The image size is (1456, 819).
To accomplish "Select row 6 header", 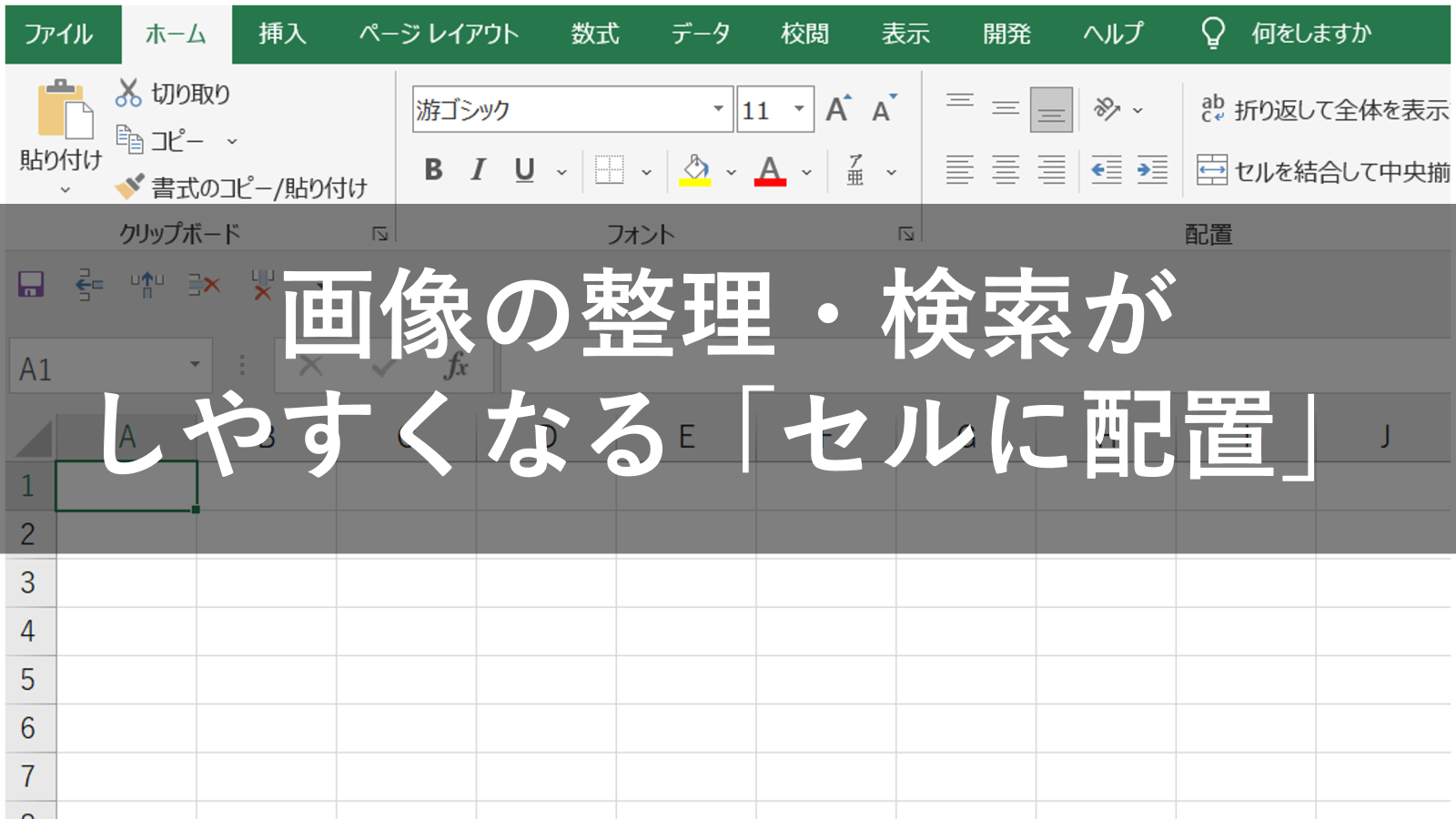I will 28,728.
